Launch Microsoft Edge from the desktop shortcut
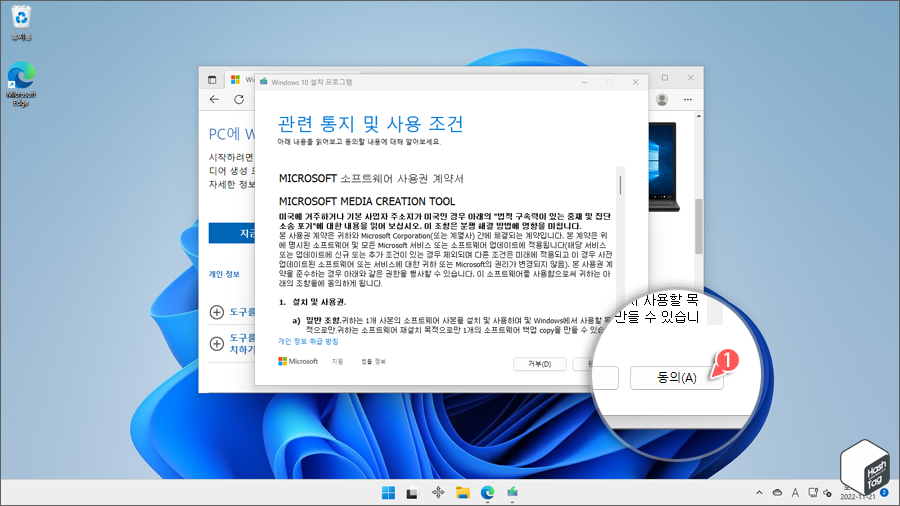Viewport: 900px width, 506px height. click(21, 84)
